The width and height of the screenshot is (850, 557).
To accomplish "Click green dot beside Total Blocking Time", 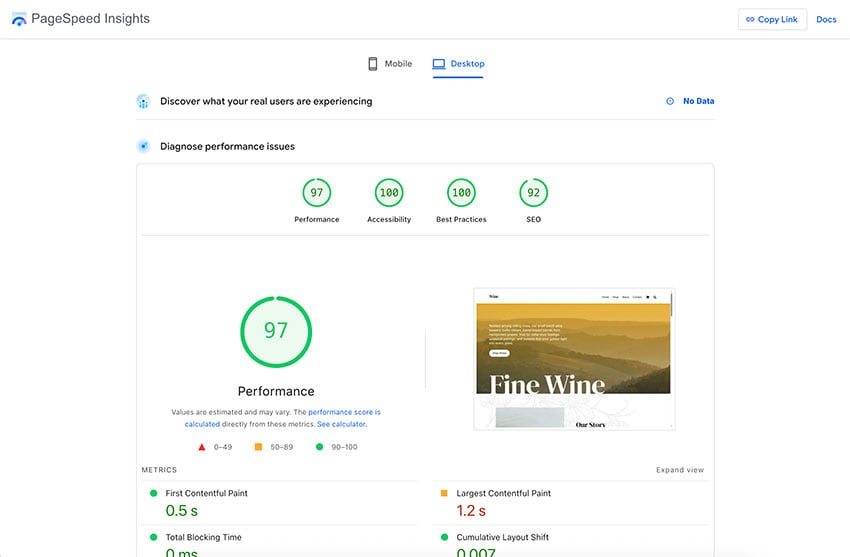I will tap(153, 537).
